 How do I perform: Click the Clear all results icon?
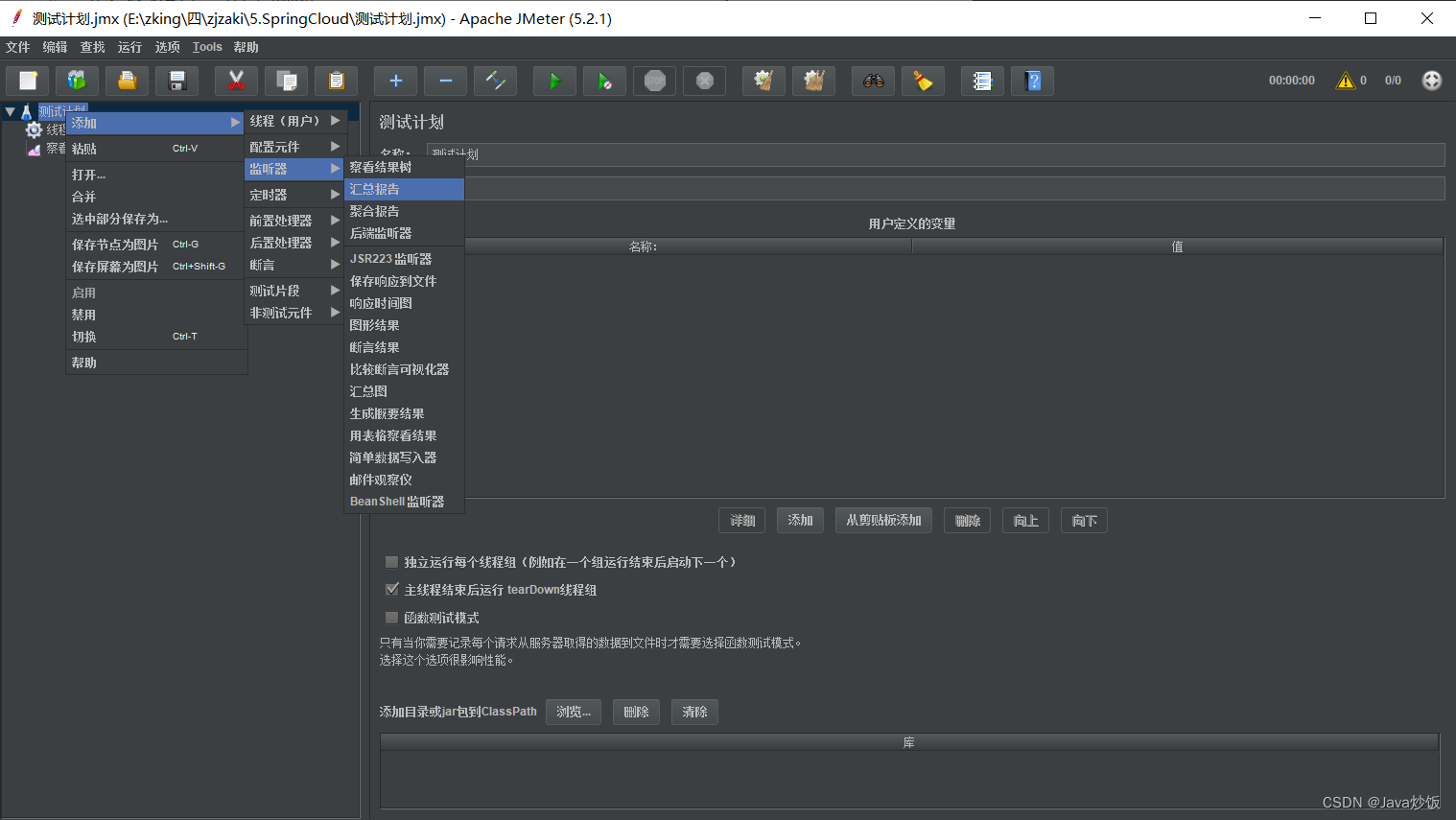[813, 82]
